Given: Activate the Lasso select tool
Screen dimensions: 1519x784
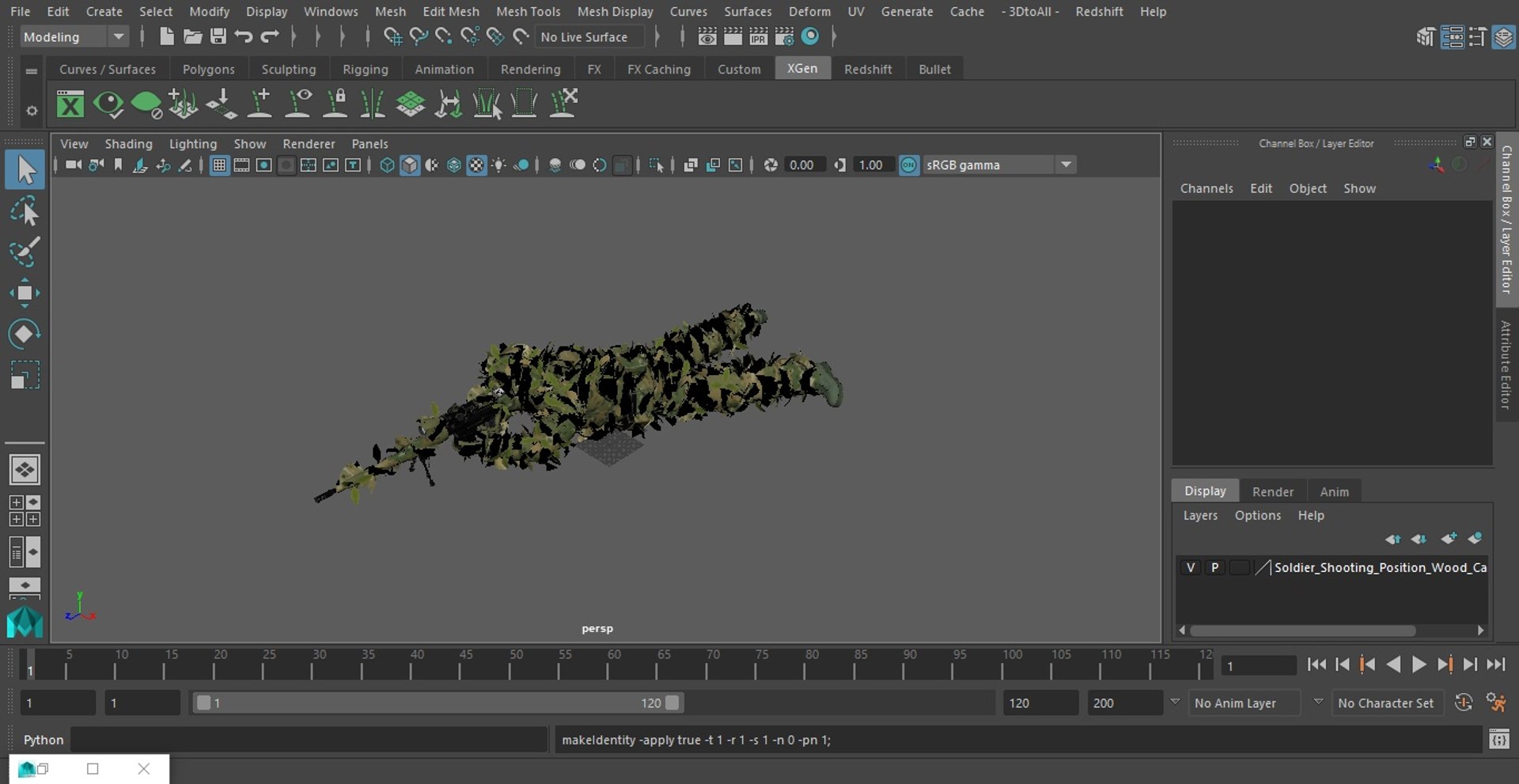Looking at the screenshot, I should [x=25, y=211].
